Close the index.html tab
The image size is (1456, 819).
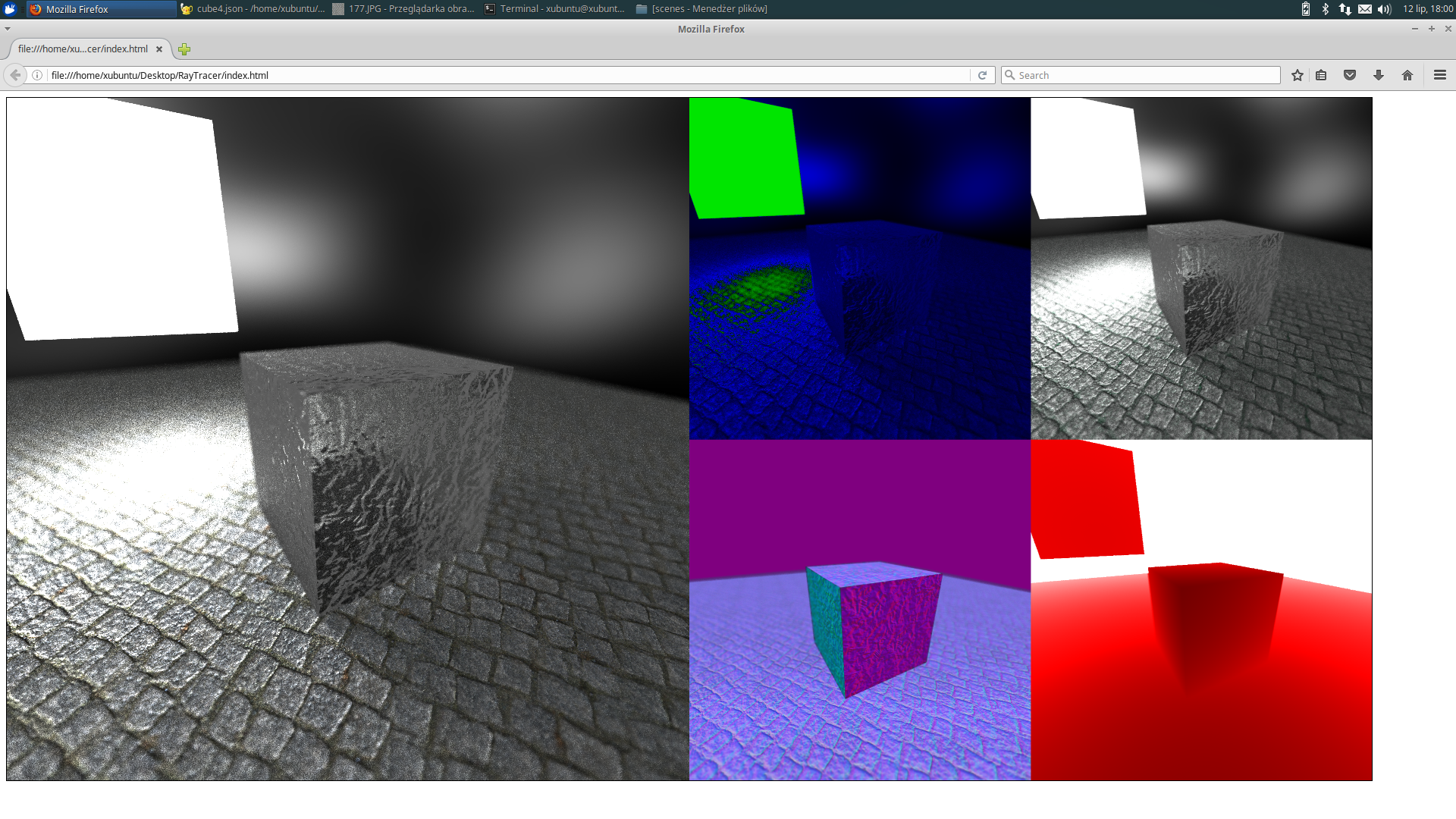click(159, 49)
